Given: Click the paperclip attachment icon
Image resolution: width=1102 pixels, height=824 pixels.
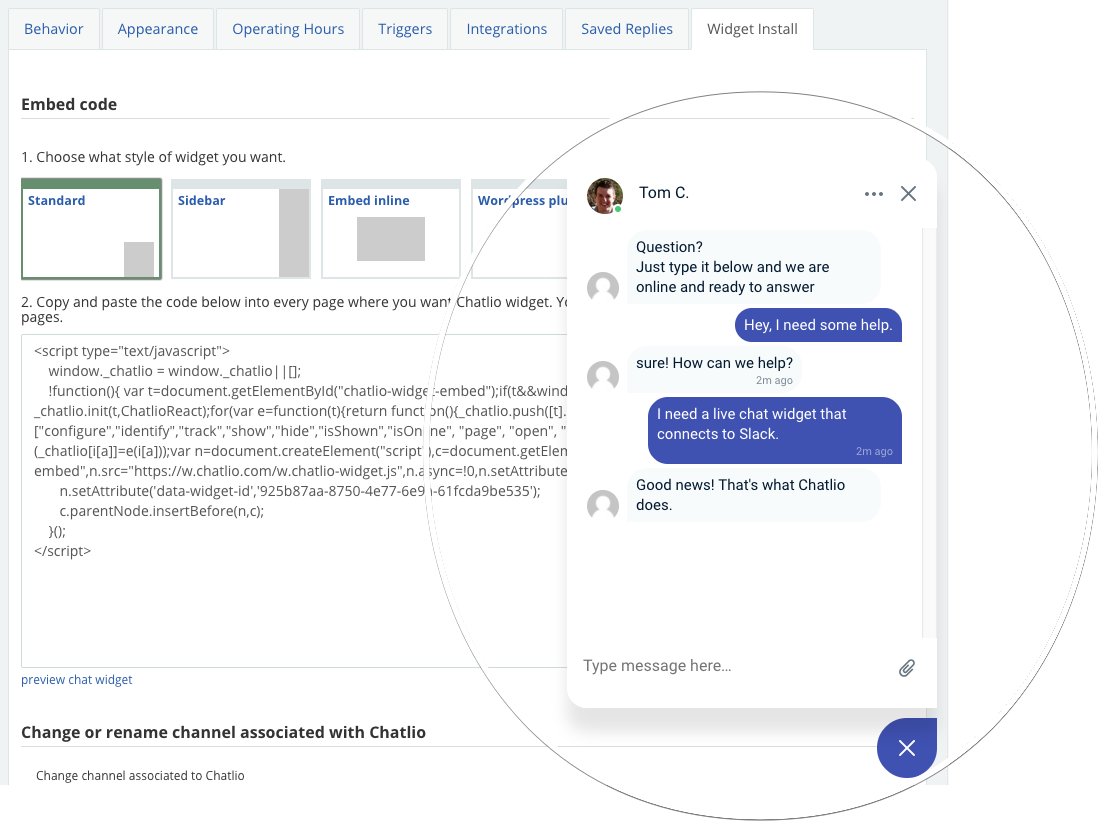Looking at the screenshot, I should pyautogui.click(x=907, y=668).
